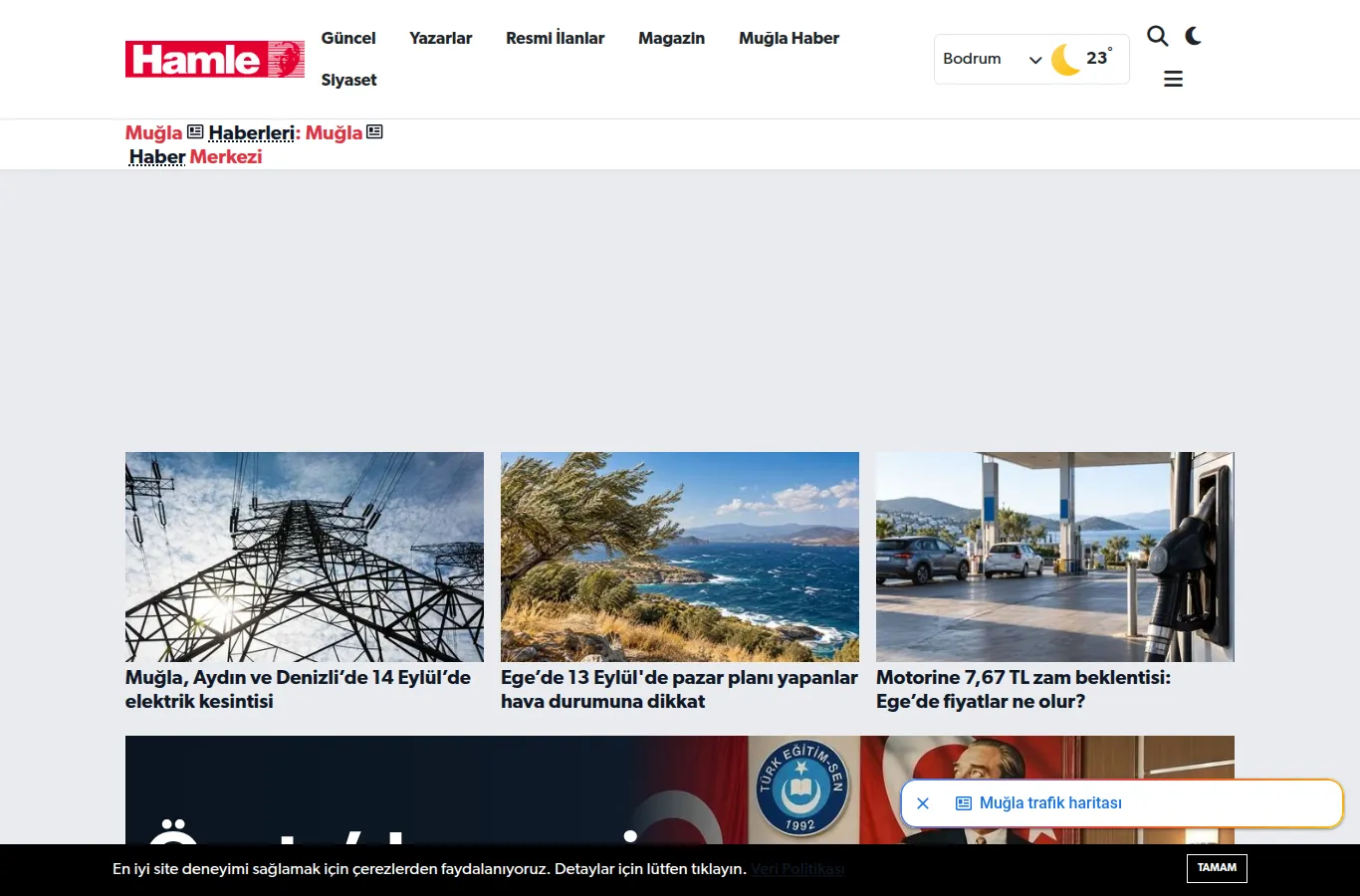Click the Hamle logo
The height and width of the screenshot is (896, 1360).
214,59
